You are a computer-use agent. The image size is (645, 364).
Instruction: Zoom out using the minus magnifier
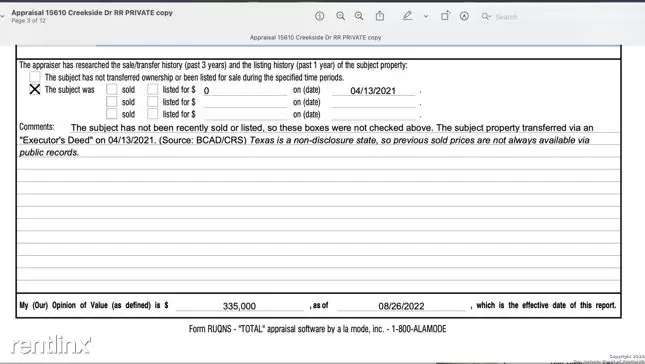point(341,16)
